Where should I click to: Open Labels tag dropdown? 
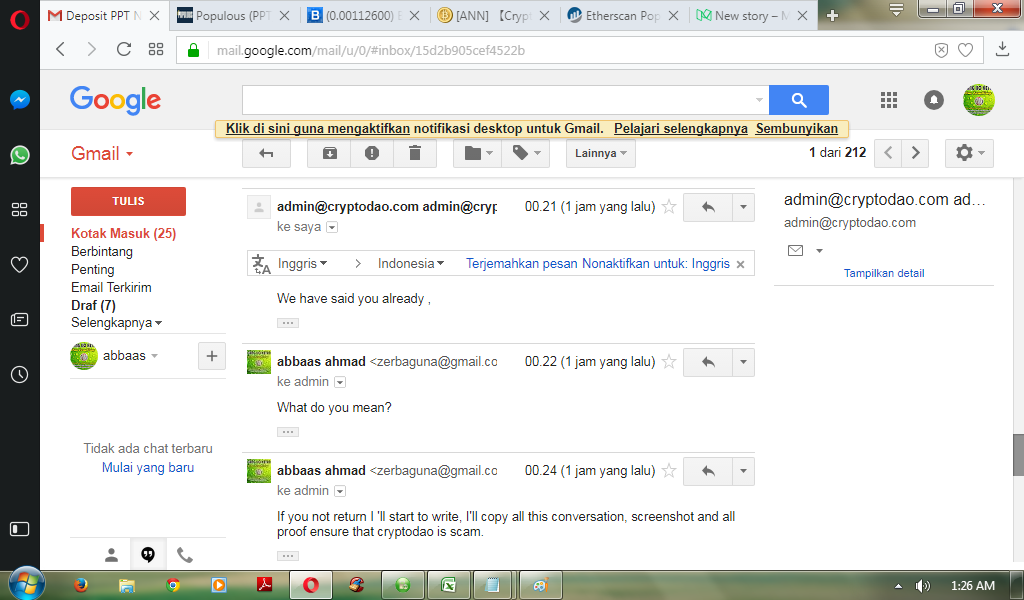(526, 153)
